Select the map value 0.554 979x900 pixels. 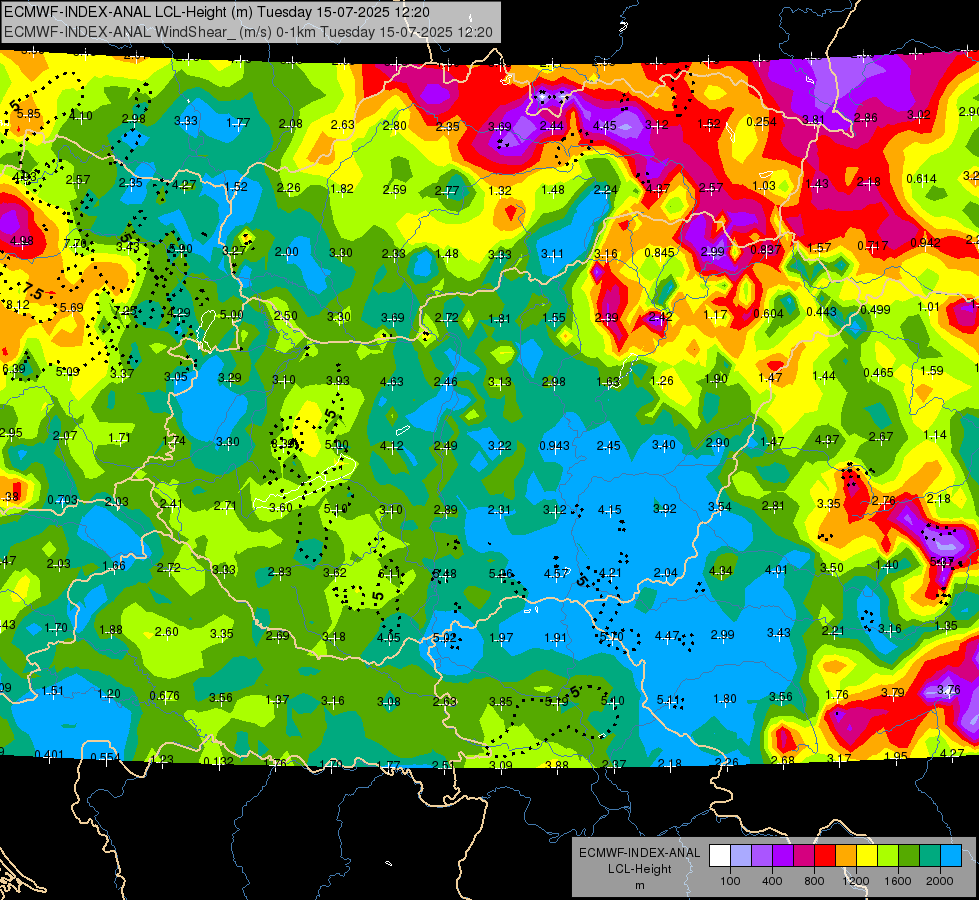click(x=106, y=757)
